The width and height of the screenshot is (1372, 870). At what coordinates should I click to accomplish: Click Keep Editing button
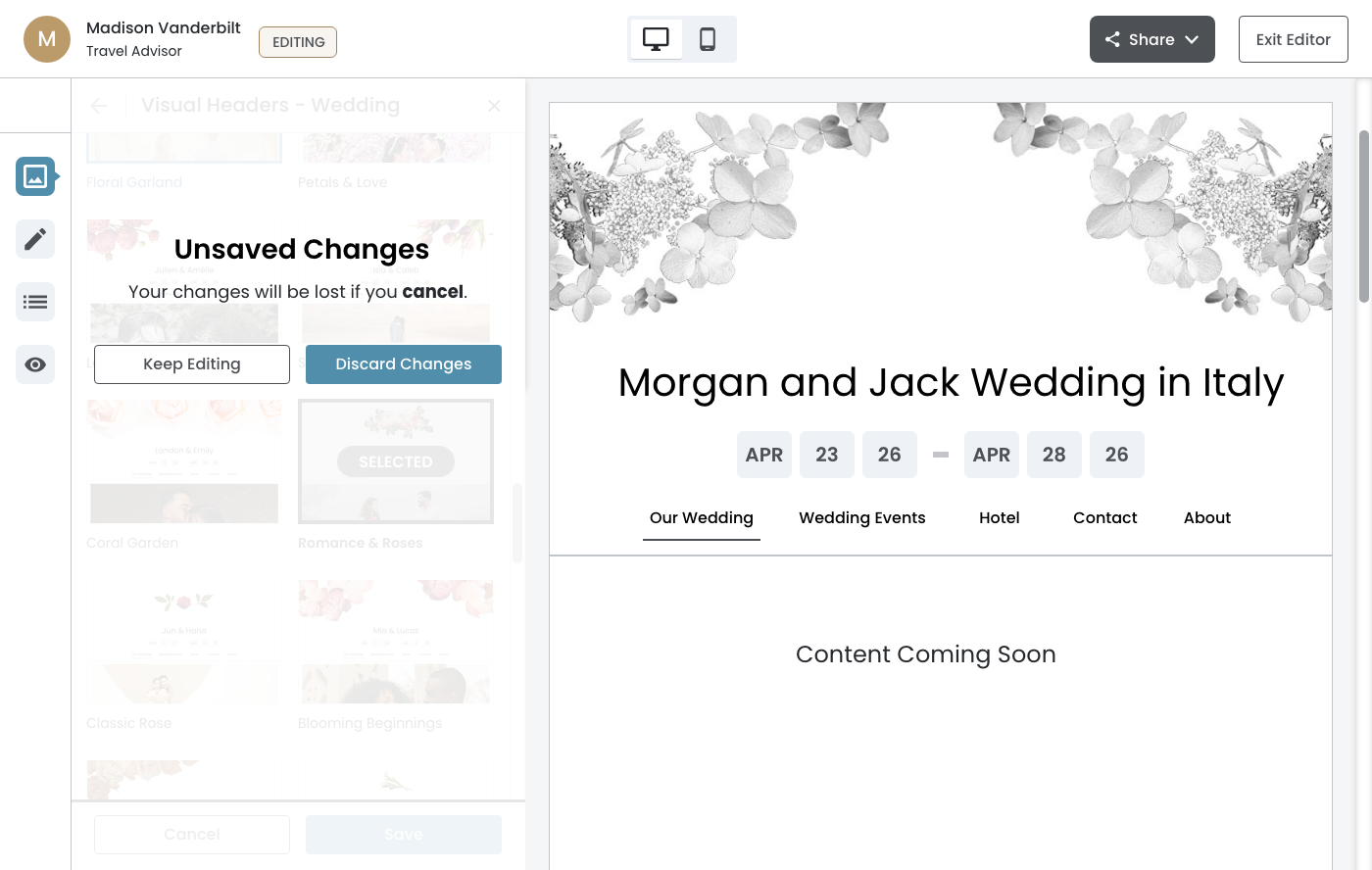tap(192, 364)
